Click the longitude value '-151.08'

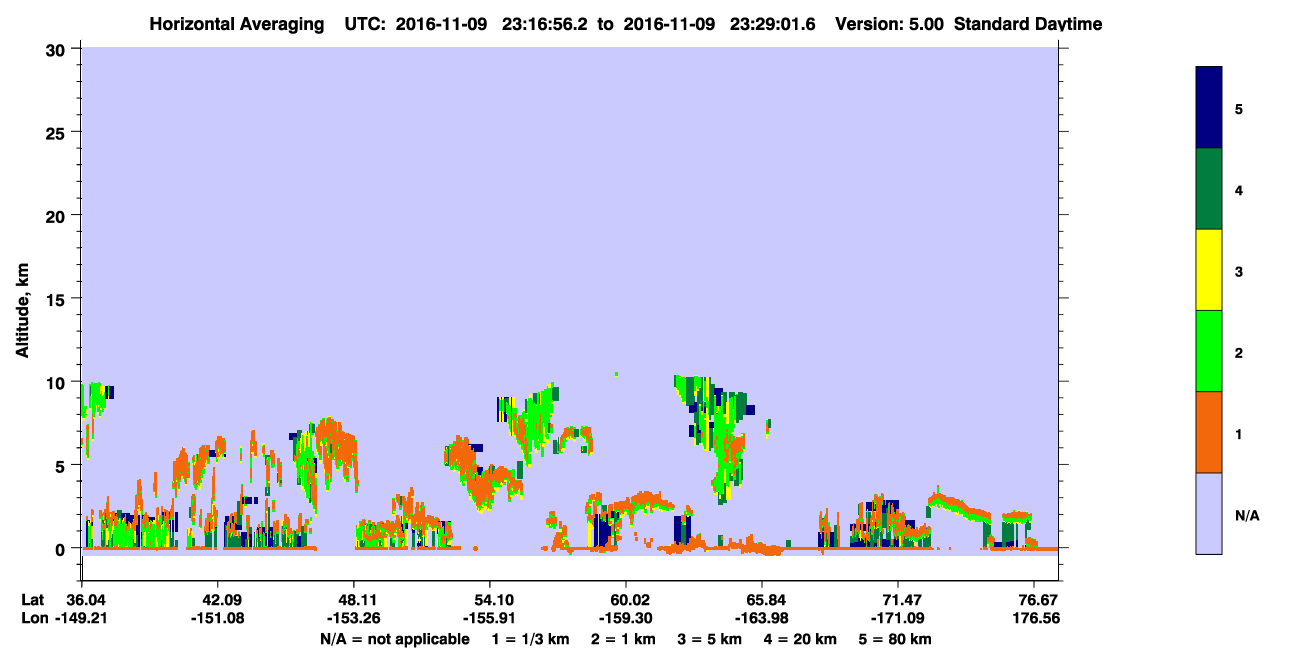(218, 618)
